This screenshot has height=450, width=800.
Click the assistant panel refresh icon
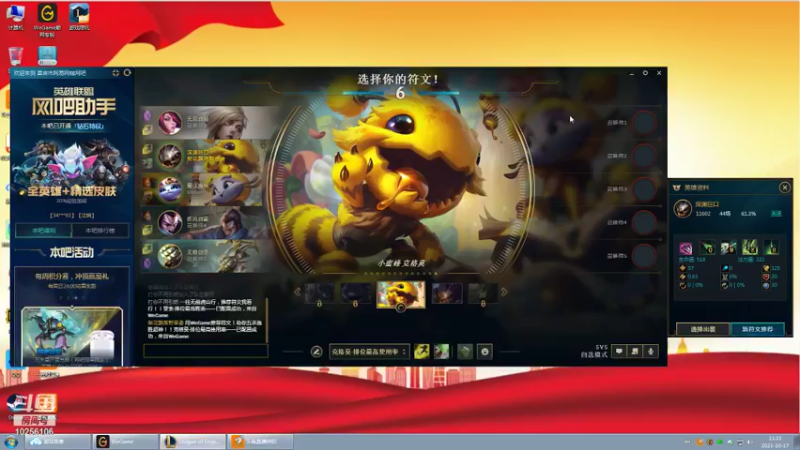127,73
